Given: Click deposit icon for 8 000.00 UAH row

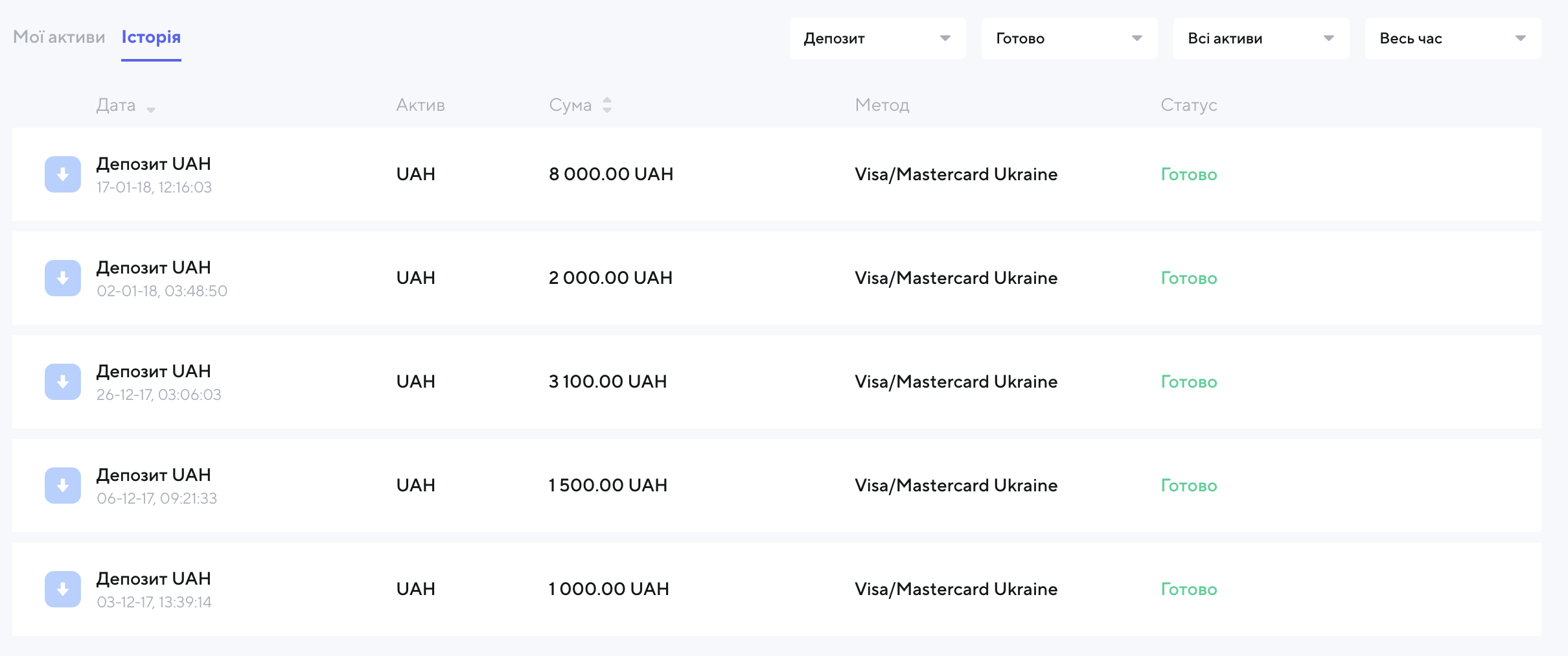Looking at the screenshot, I should (x=63, y=174).
